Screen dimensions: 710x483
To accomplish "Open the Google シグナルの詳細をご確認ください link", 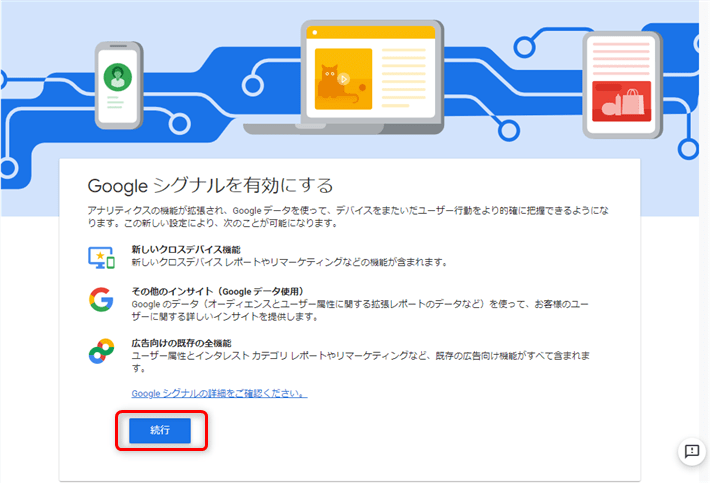I will (x=219, y=393).
